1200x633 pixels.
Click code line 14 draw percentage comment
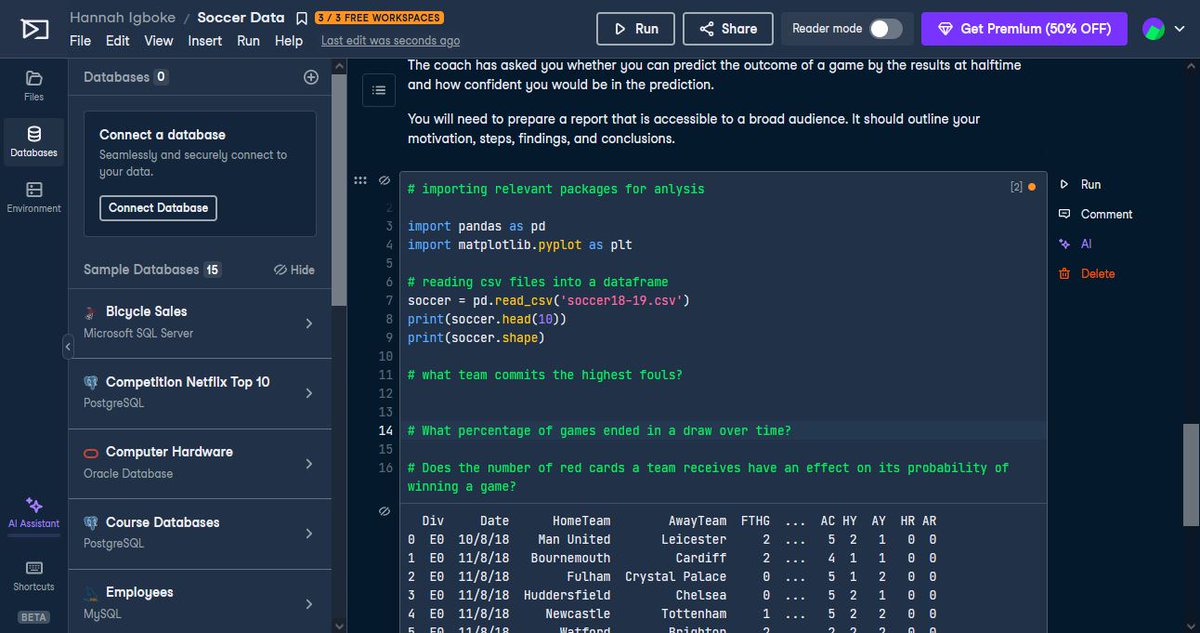pyautogui.click(x=599, y=431)
